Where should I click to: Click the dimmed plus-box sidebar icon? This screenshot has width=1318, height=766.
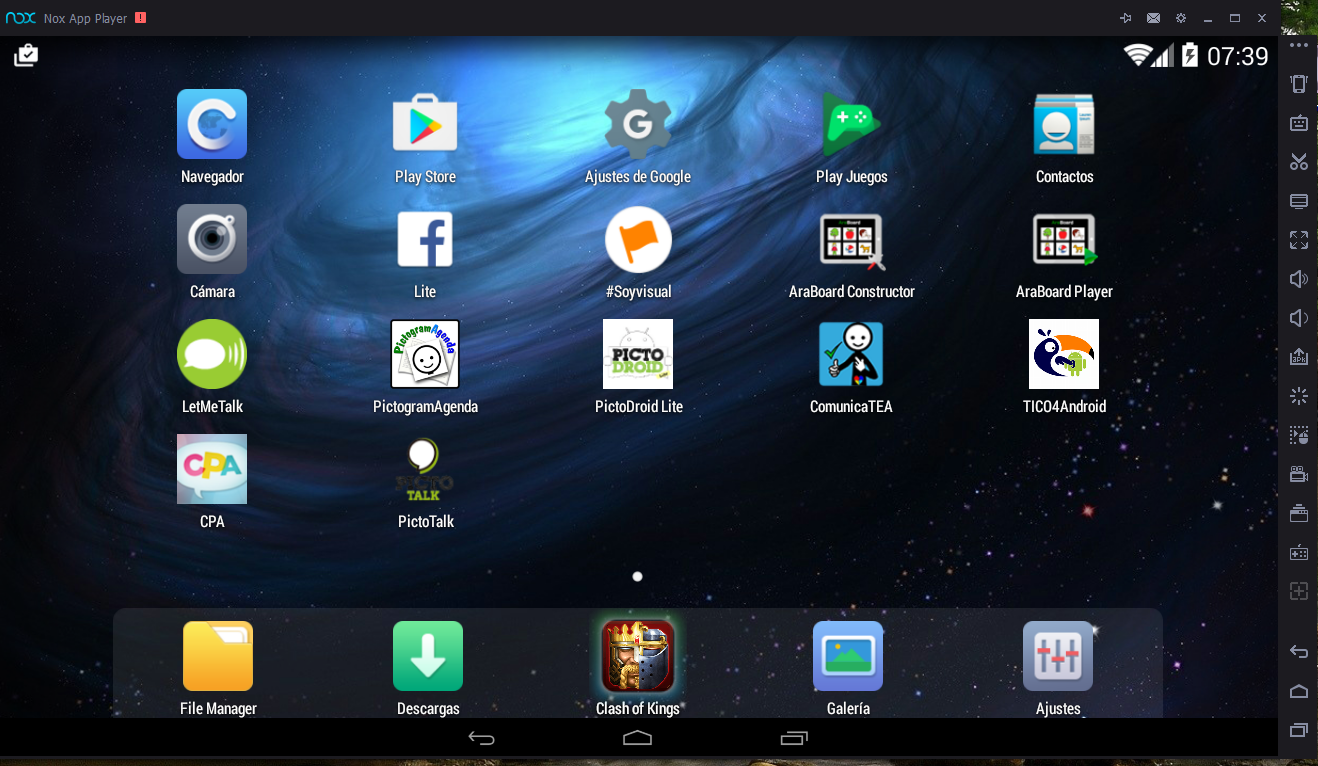coord(1299,591)
